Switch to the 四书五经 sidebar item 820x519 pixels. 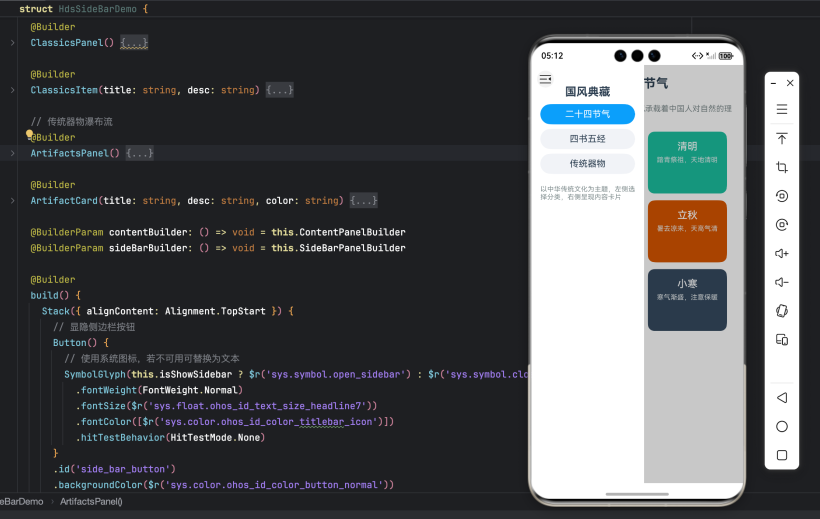(587, 139)
